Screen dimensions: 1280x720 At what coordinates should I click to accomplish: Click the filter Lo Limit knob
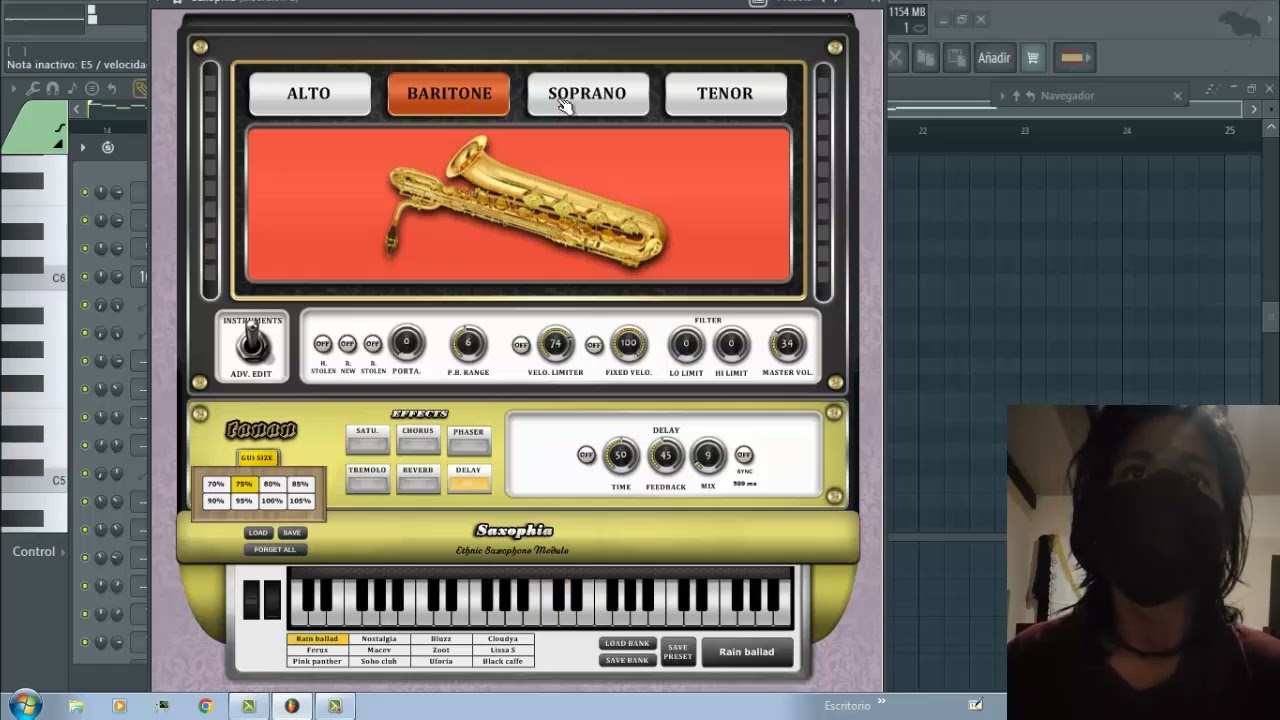click(686, 345)
